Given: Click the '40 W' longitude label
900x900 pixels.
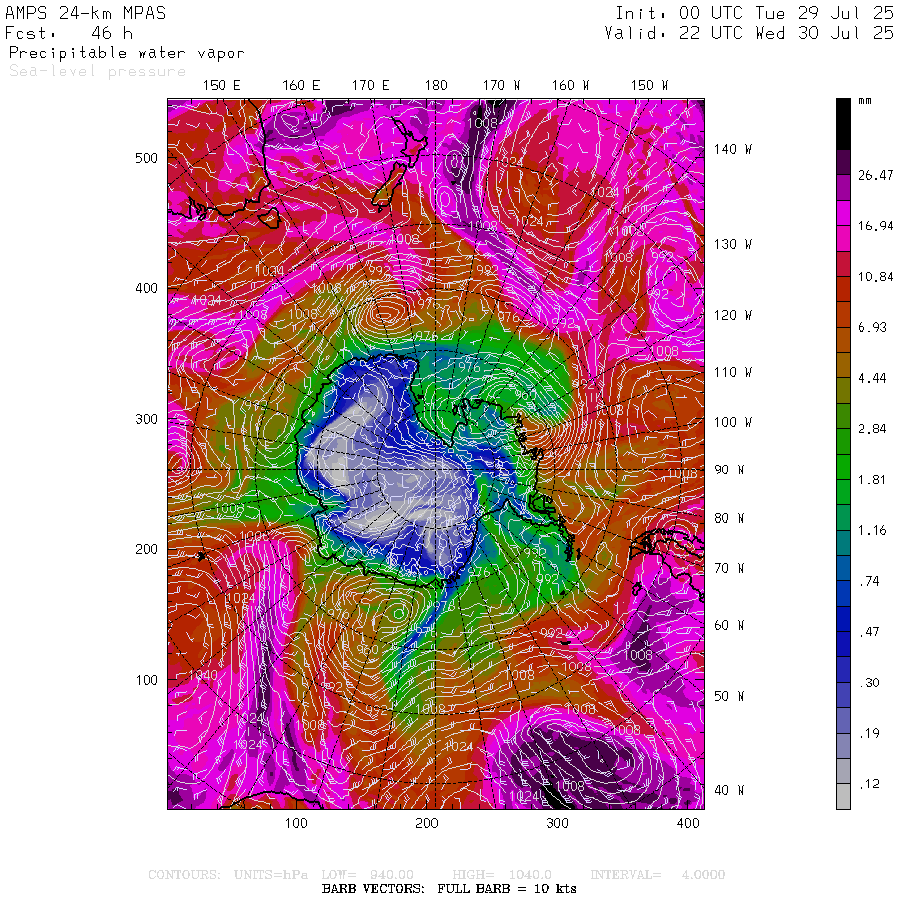Looking at the screenshot, I should 729,790.
